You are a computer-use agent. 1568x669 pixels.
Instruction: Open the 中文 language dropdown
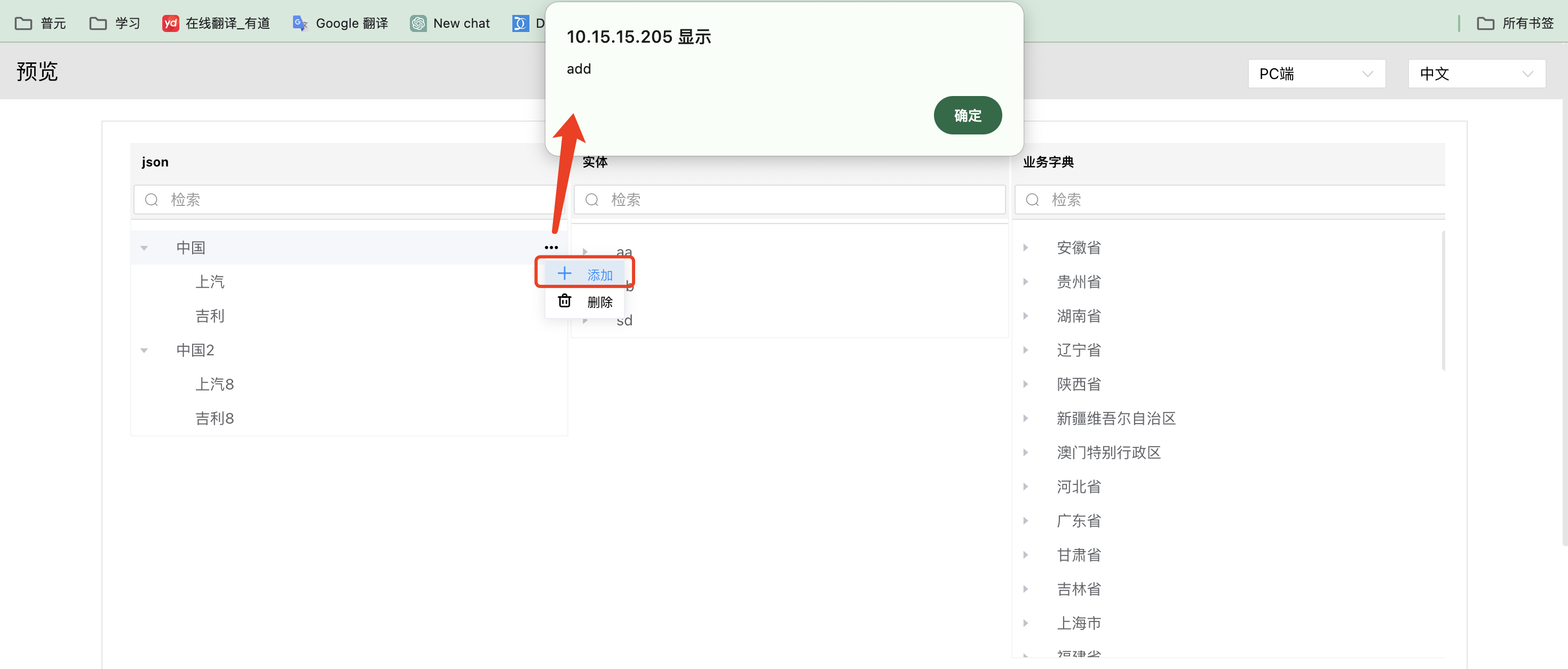[1476, 74]
